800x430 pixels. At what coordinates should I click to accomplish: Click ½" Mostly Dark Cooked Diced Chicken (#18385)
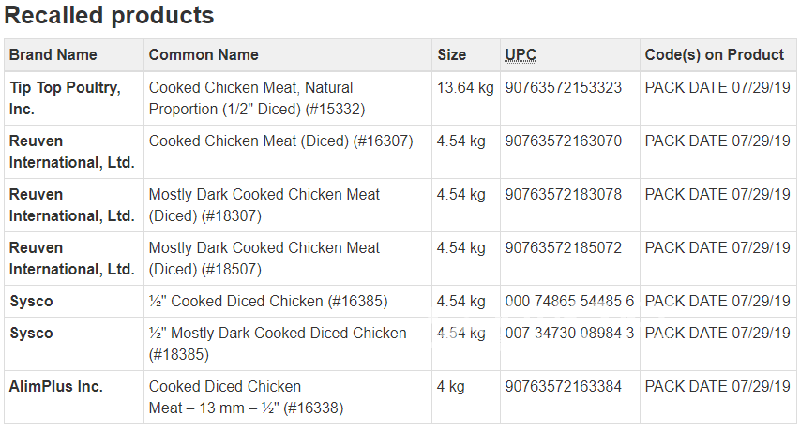(x=277, y=344)
